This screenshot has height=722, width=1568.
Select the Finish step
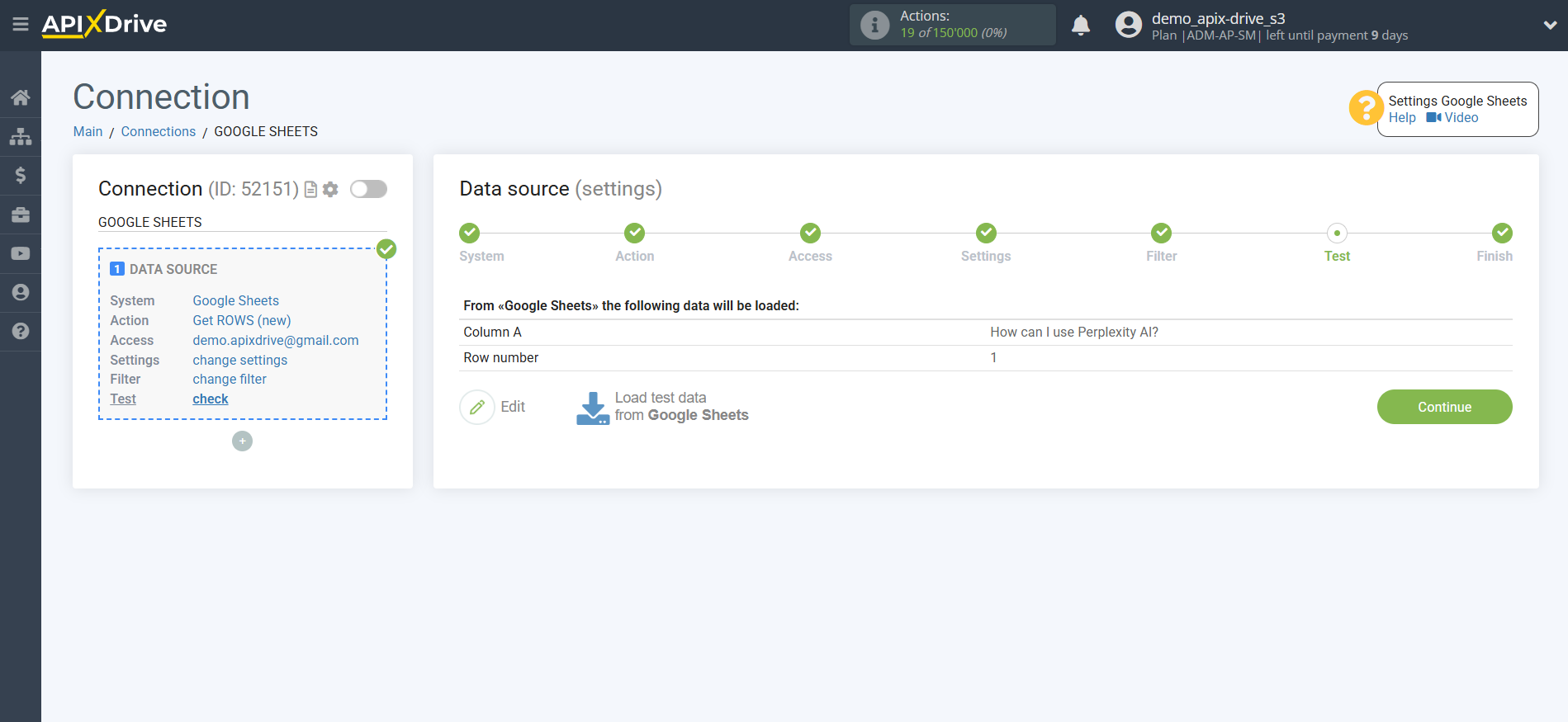tap(1502, 233)
